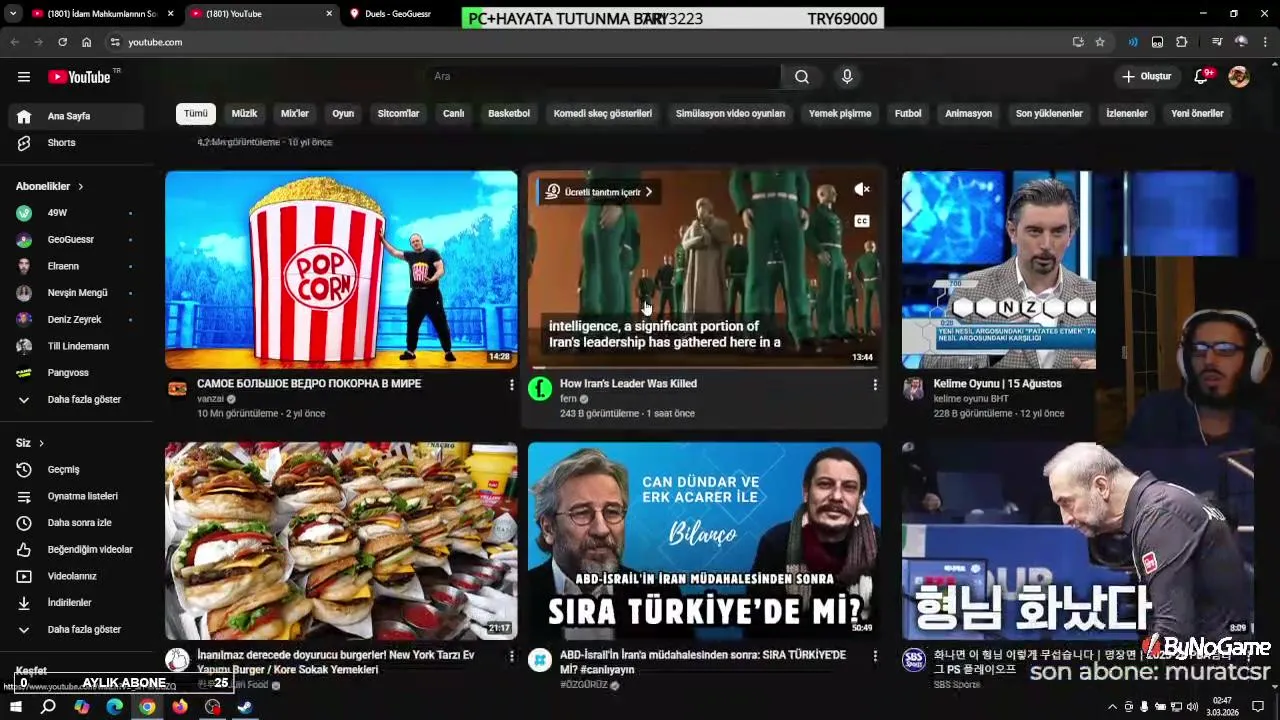Open the GeoGuessr channel subscription
Image resolution: width=1280 pixels, height=720 pixels.
[78, 240]
